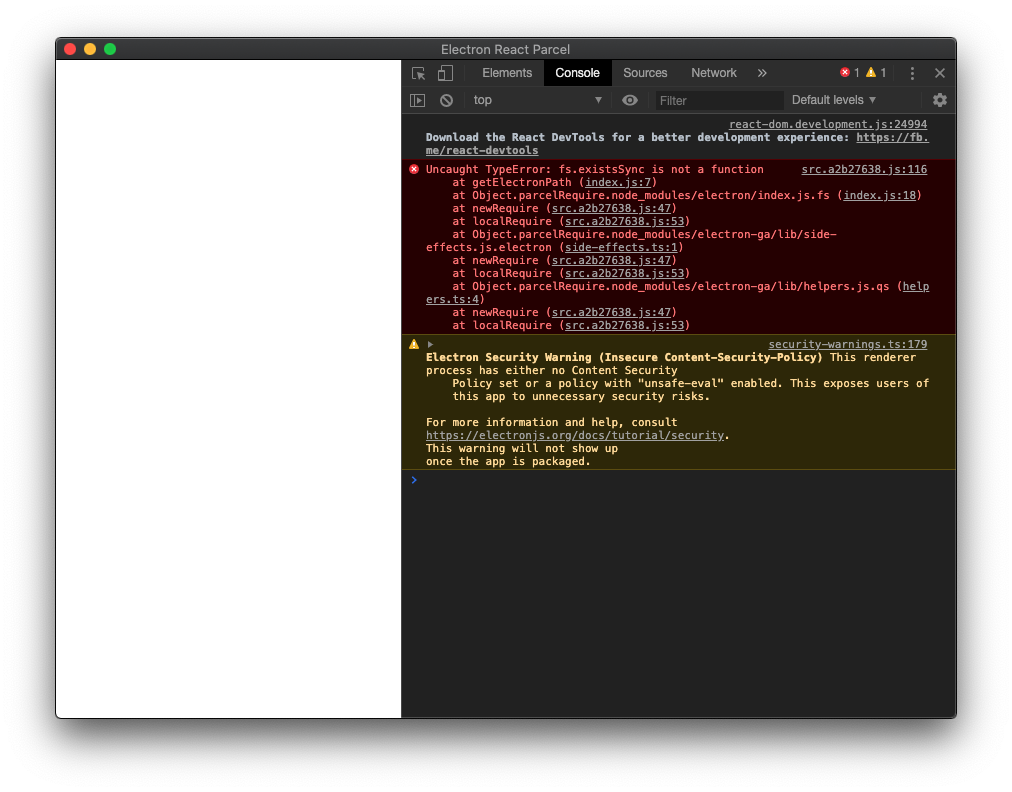Open index.js:18 link in stack trace
Viewport: 1012px width, 792px height.
pos(880,195)
